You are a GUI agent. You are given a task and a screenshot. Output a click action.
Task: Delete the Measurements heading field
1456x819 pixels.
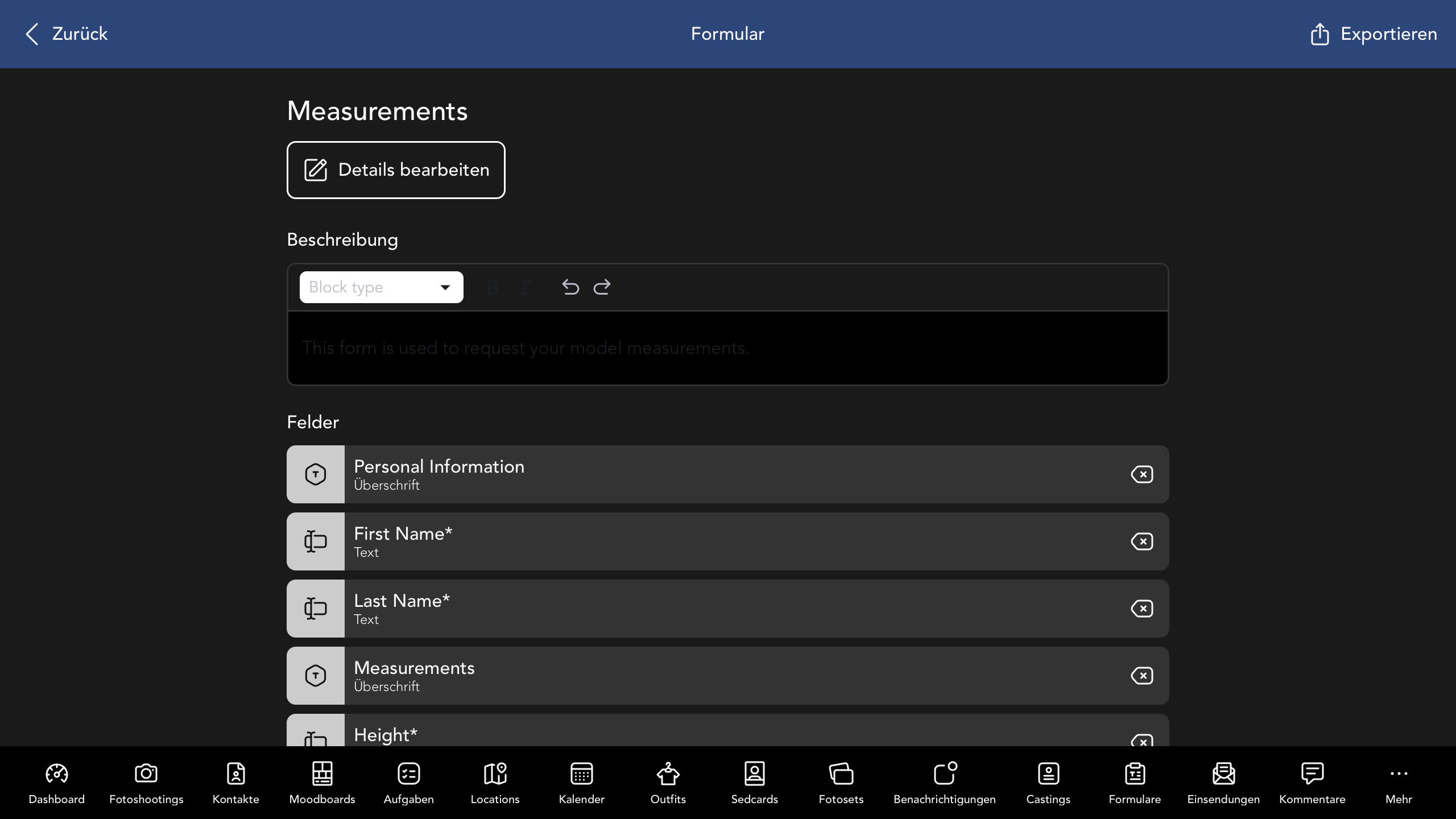pyautogui.click(x=1141, y=676)
